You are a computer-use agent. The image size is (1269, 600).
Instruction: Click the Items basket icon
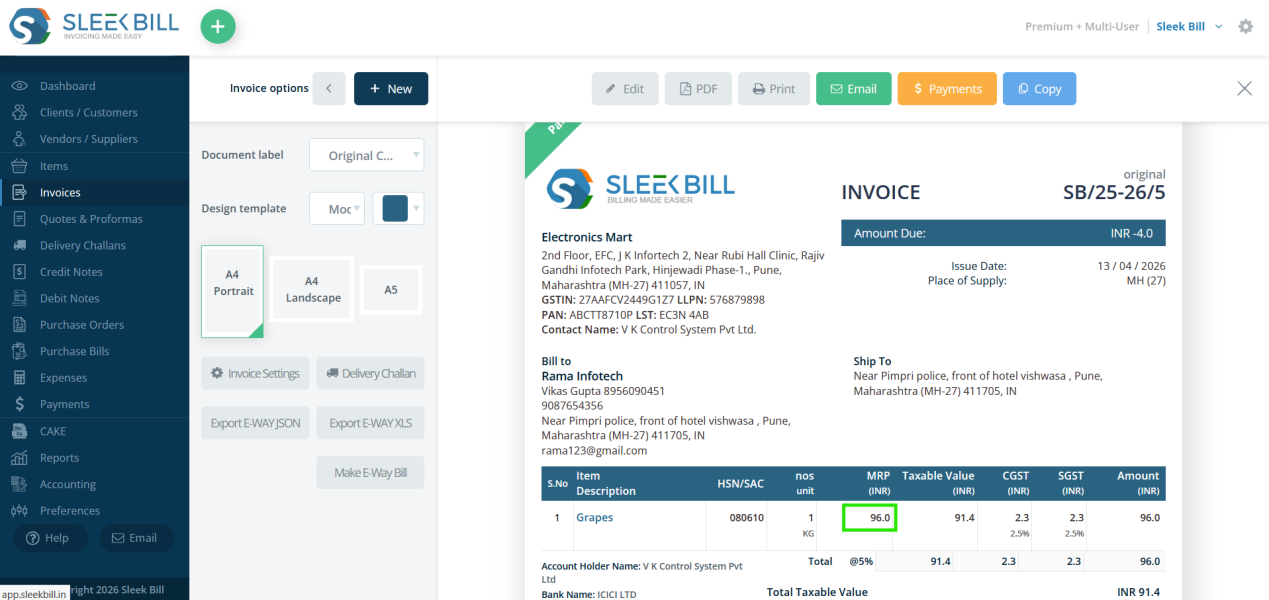19,166
